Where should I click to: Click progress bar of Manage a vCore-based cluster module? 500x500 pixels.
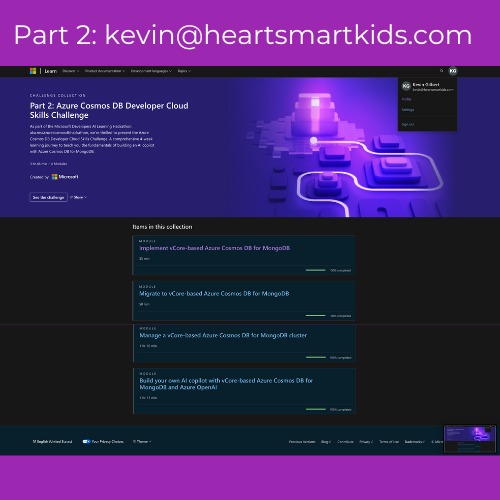click(316, 357)
